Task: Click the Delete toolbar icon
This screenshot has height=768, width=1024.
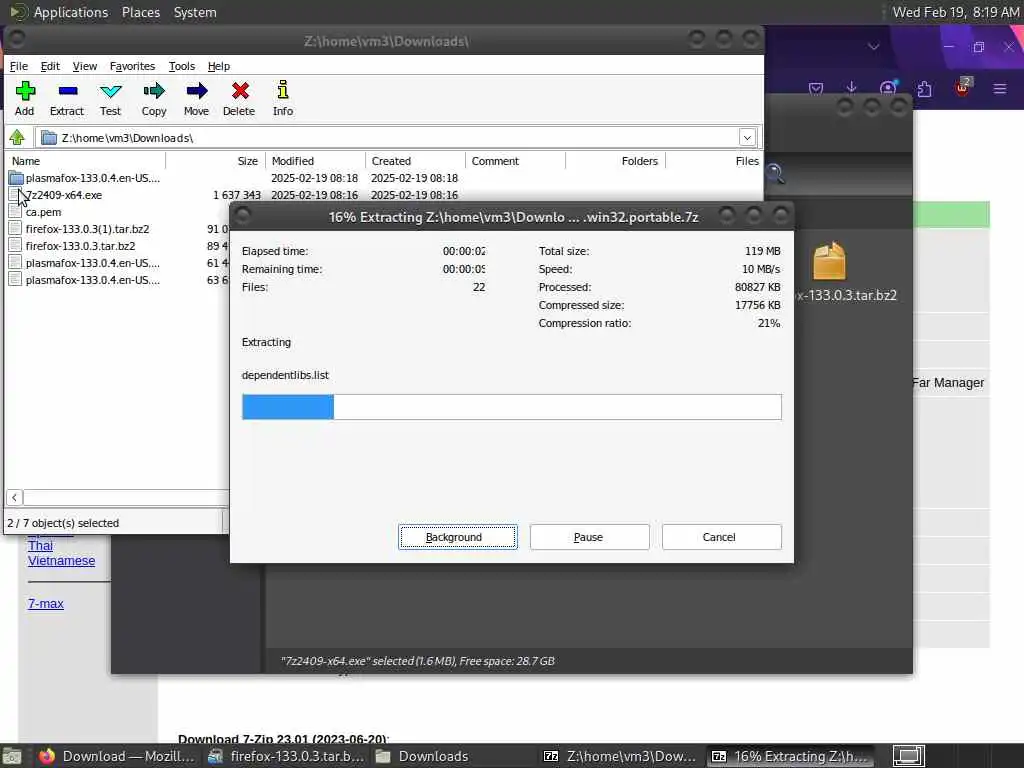Action: 240,91
